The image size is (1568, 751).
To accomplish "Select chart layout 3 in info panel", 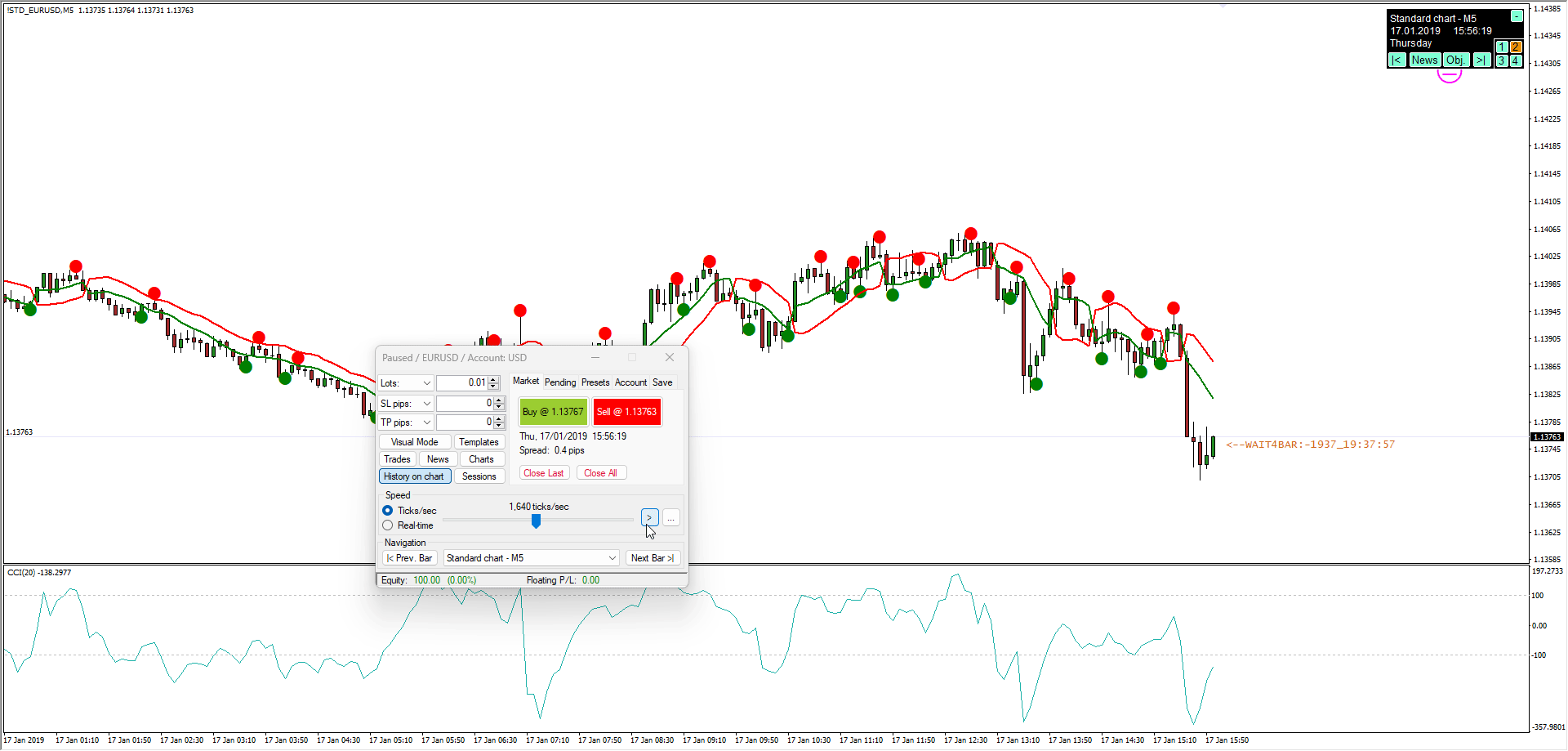I will (1502, 60).
